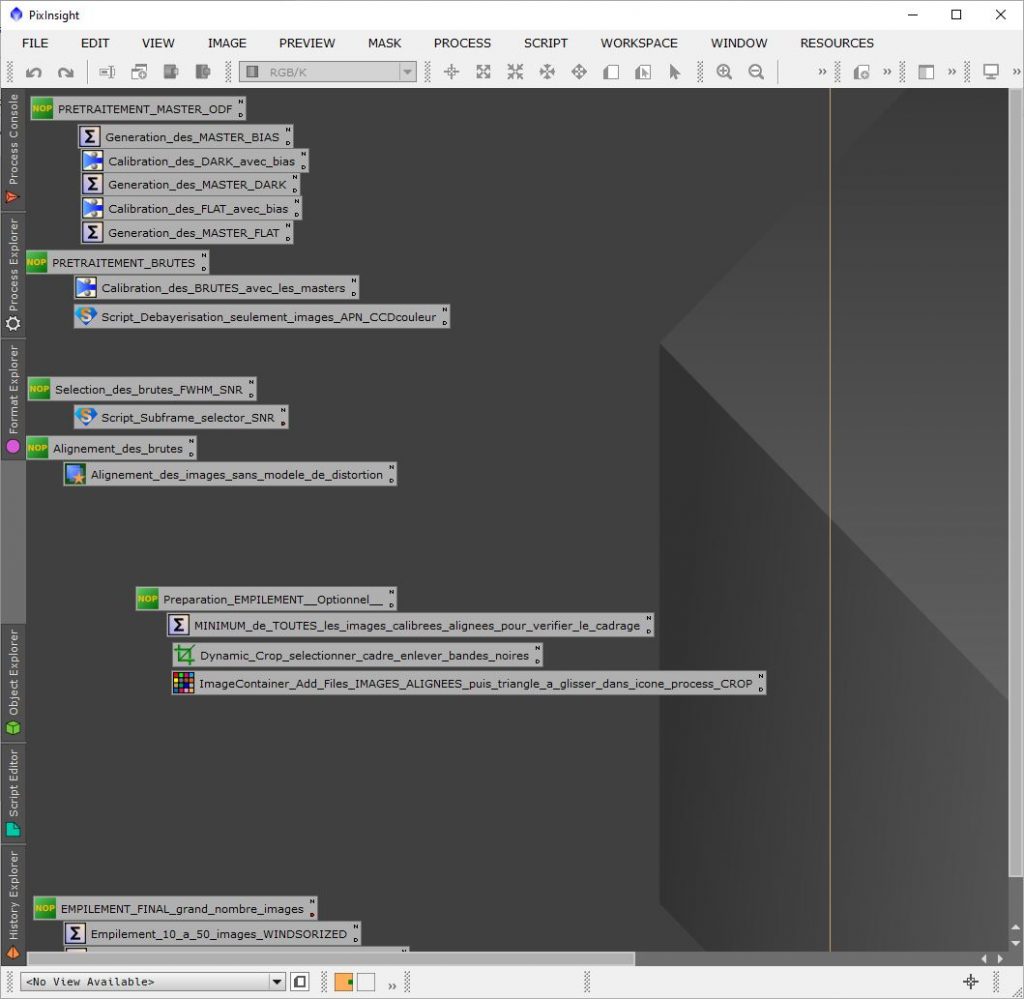The width and height of the screenshot is (1024, 999).
Task: Open the Script Editor side tab
Action: pos(13,793)
